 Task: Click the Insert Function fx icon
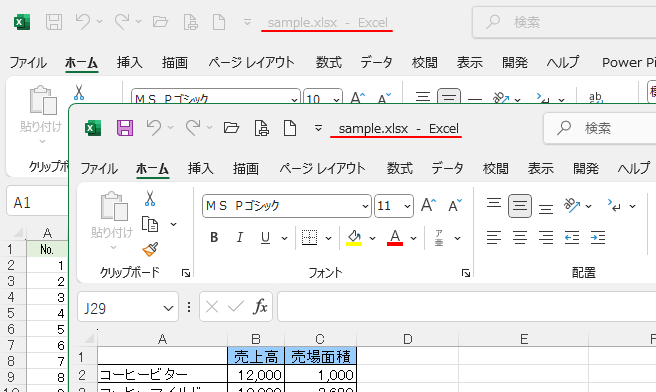[260, 307]
